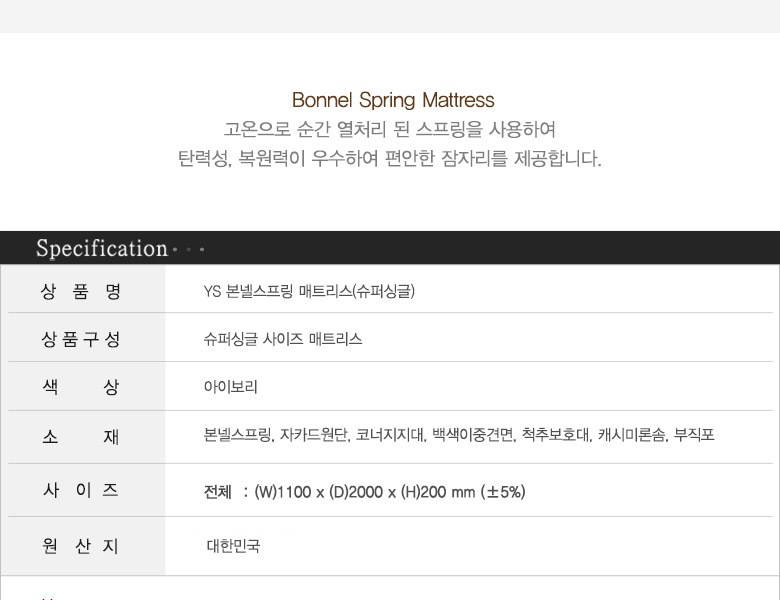780x600 pixels.
Task: Click 백색이중견면 in the materials list
Action: pos(472,436)
